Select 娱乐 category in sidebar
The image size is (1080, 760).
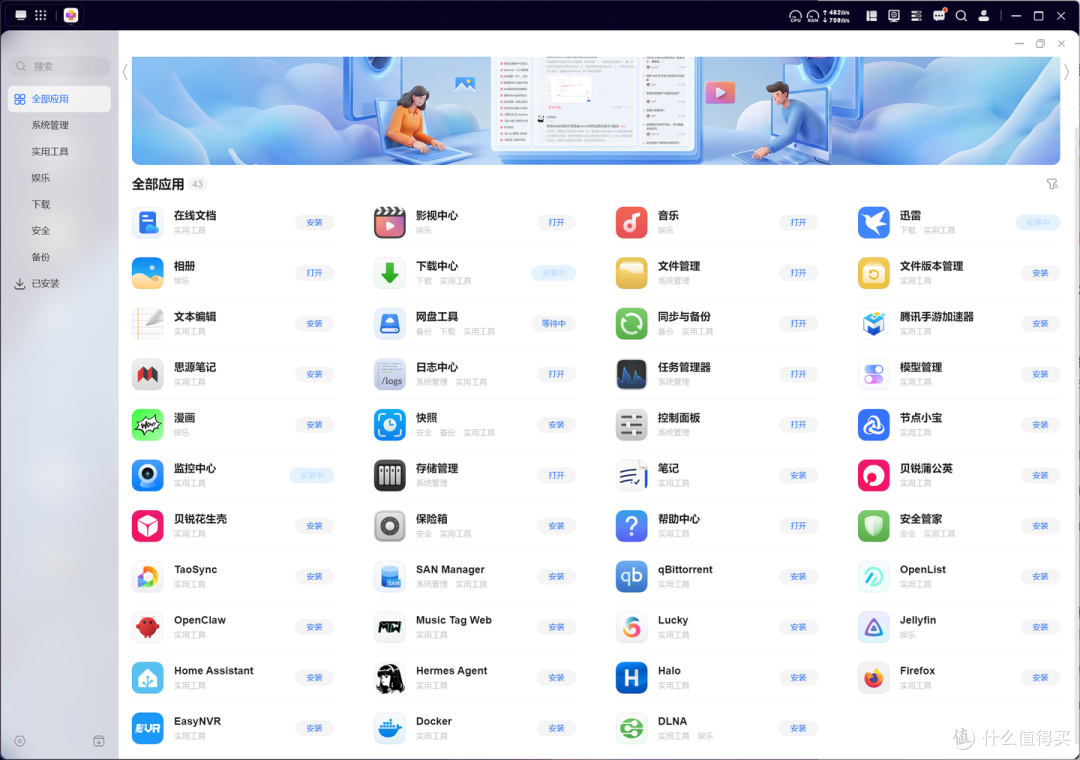[x=41, y=178]
